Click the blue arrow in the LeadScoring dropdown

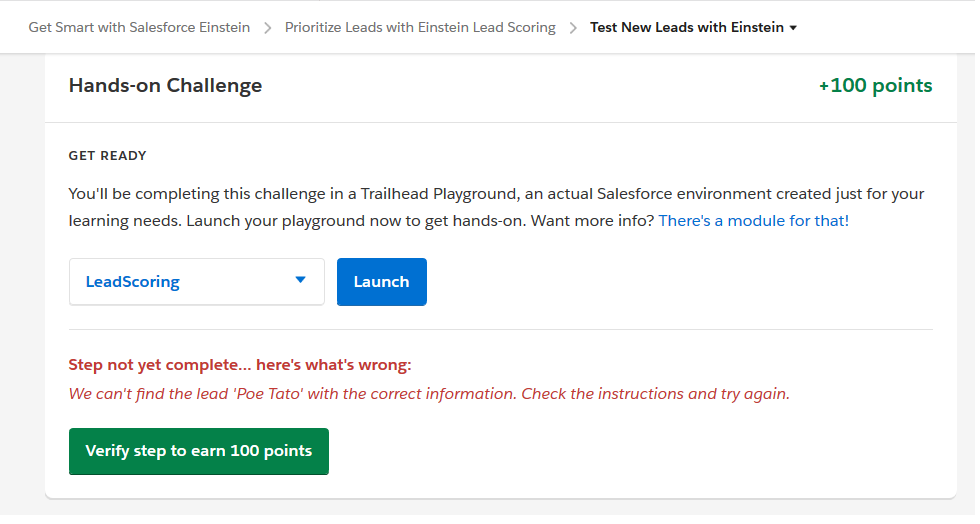pos(301,280)
